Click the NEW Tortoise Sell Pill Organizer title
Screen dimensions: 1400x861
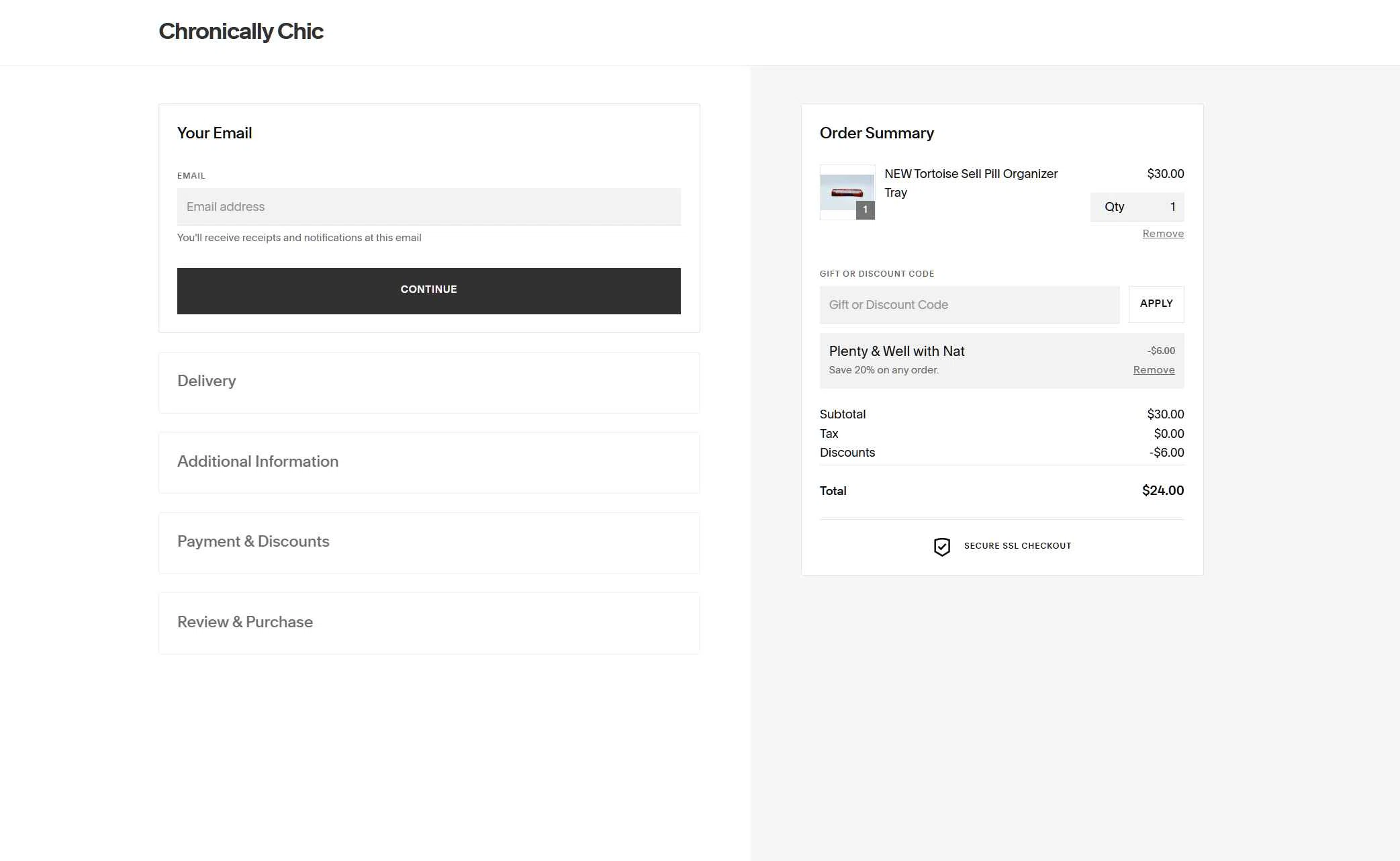tap(970, 183)
